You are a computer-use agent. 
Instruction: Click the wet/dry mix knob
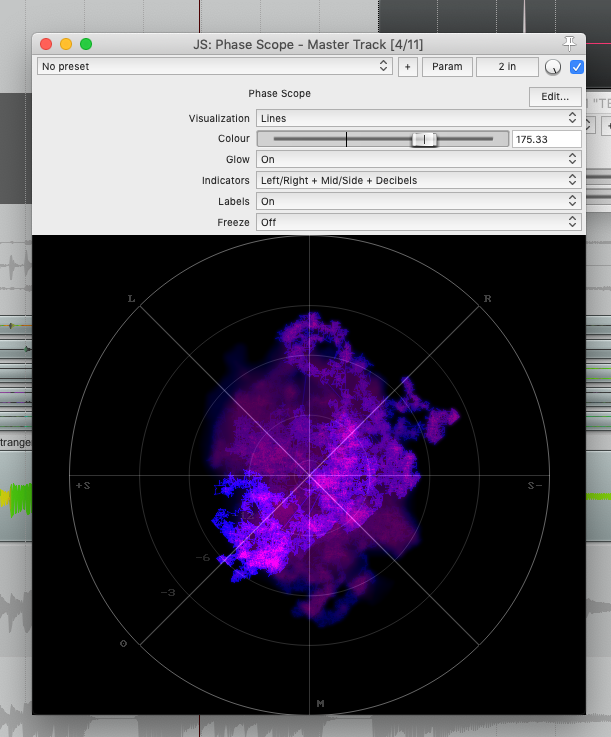(553, 67)
